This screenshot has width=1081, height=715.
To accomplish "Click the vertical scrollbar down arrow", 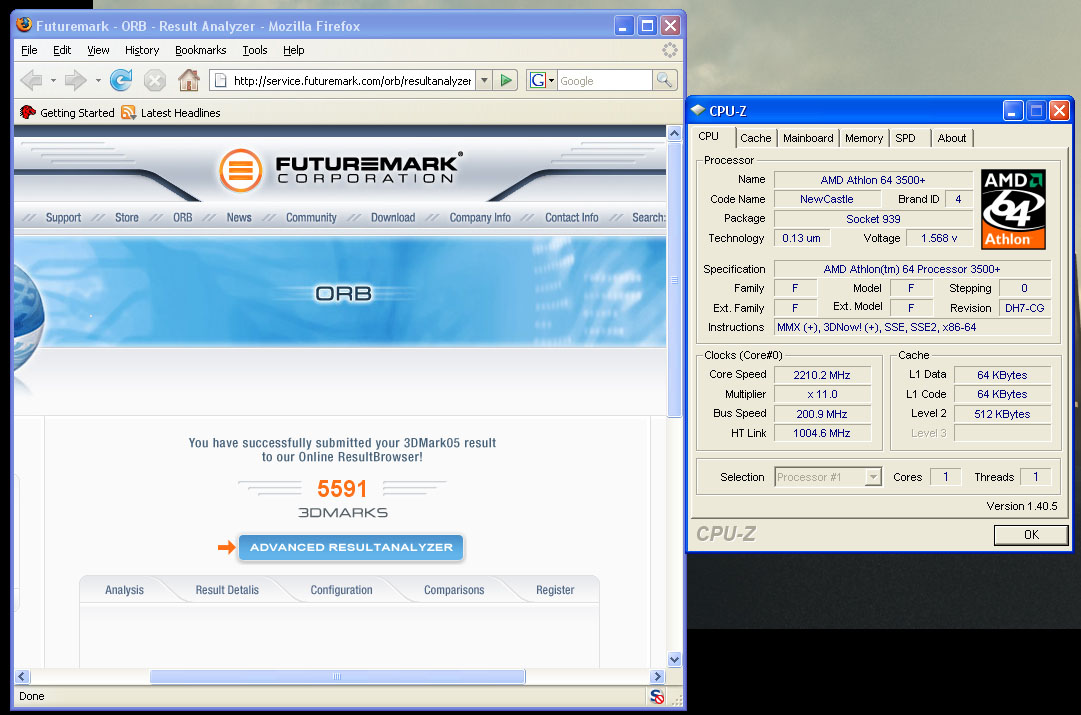I will pos(674,660).
